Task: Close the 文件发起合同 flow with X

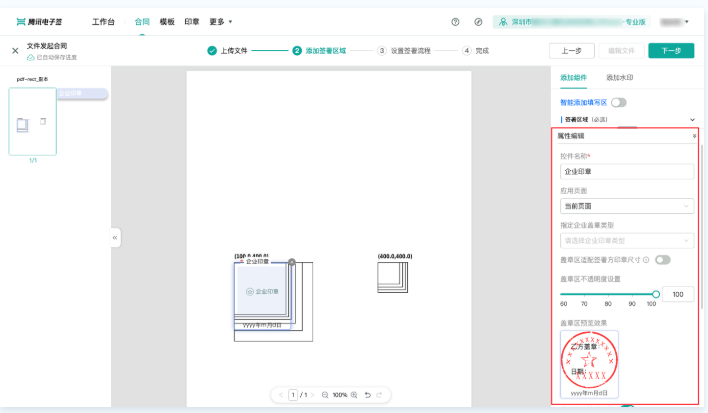Action: pos(15,51)
